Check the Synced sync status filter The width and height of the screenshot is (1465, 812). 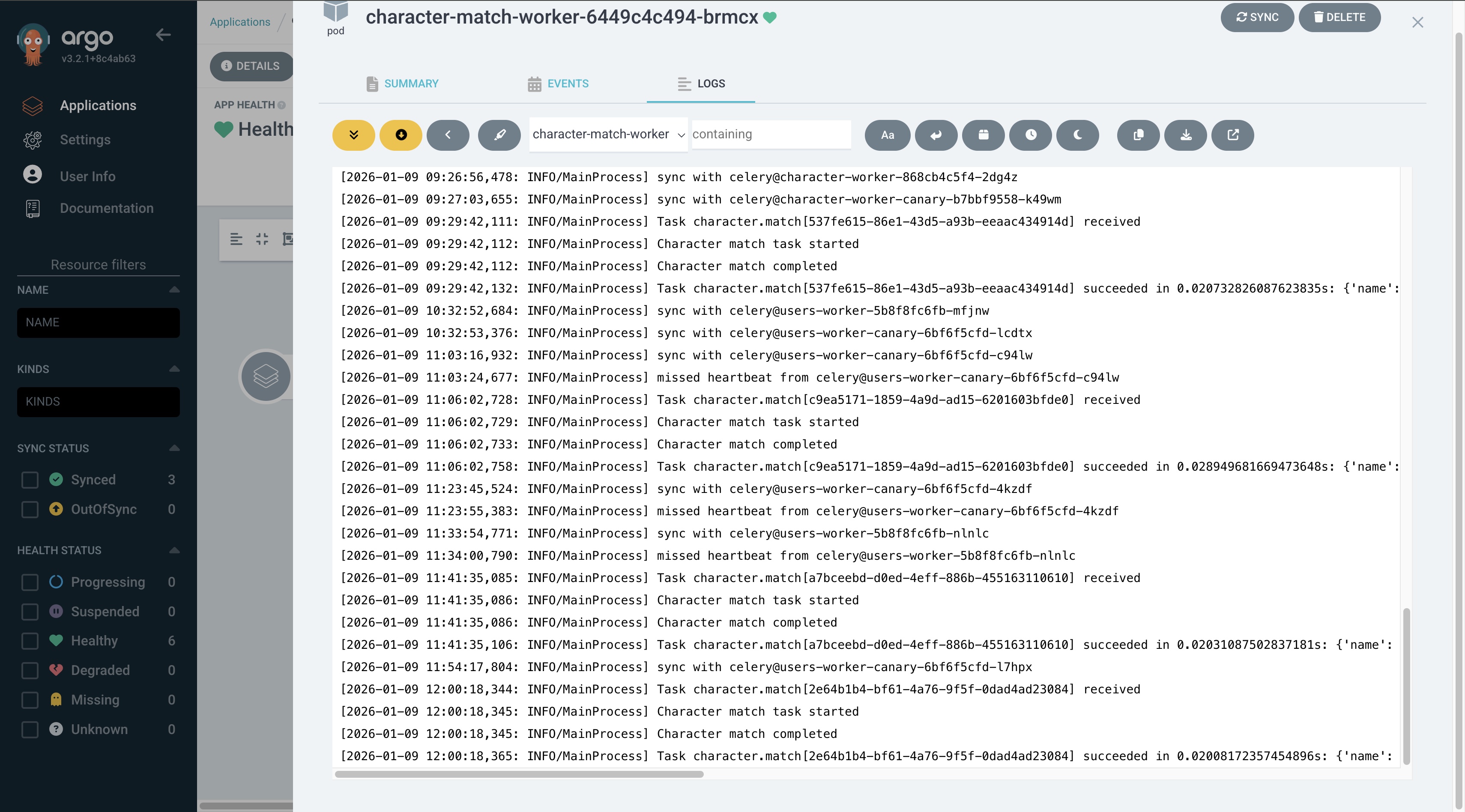pyautogui.click(x=30, y=480)
